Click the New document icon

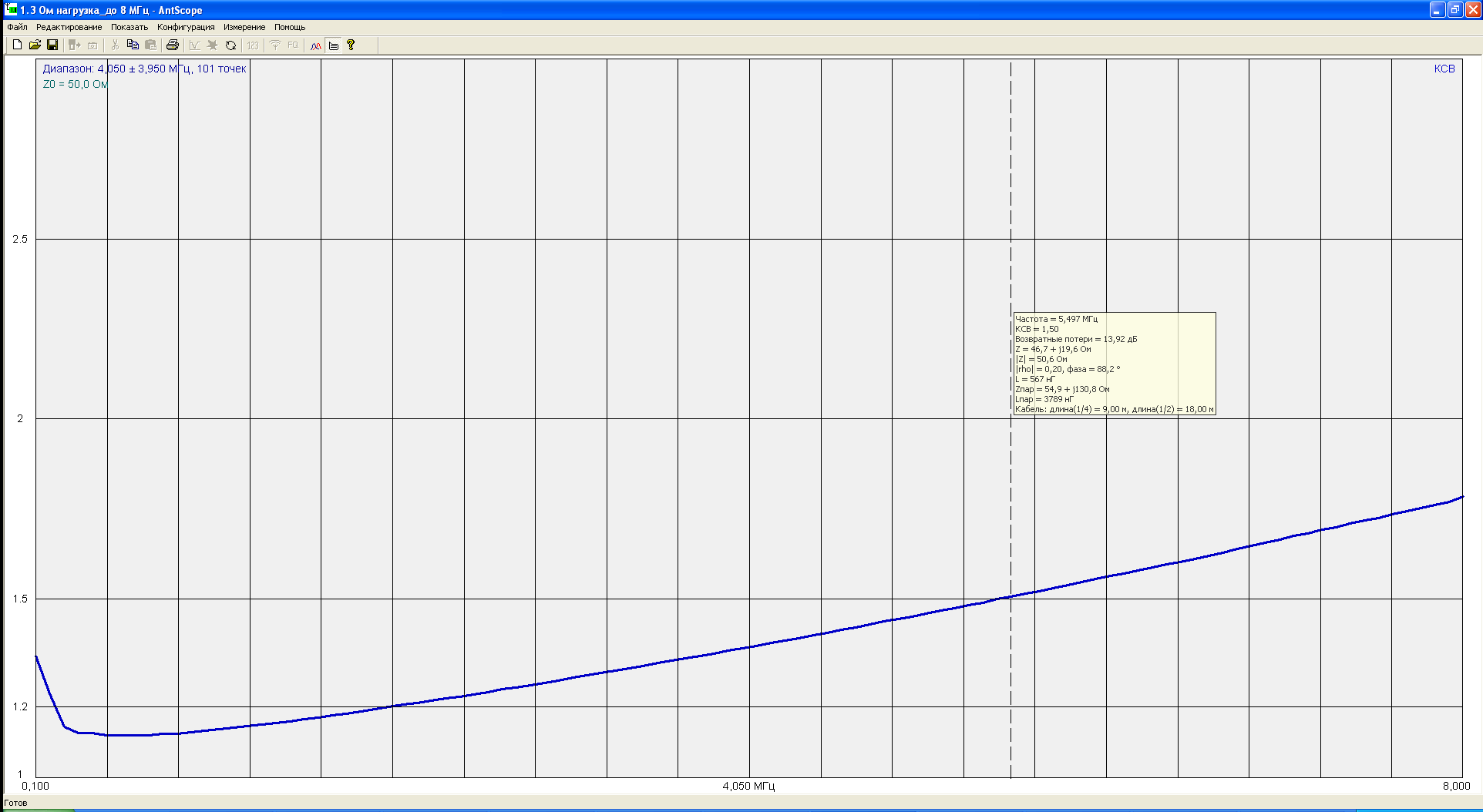point(17,45)
